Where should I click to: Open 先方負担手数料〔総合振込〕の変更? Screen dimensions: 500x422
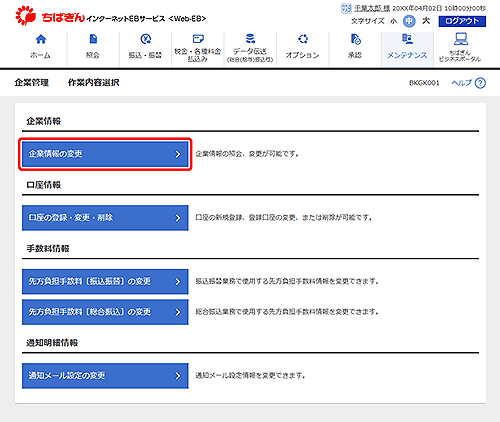[105, 312]
